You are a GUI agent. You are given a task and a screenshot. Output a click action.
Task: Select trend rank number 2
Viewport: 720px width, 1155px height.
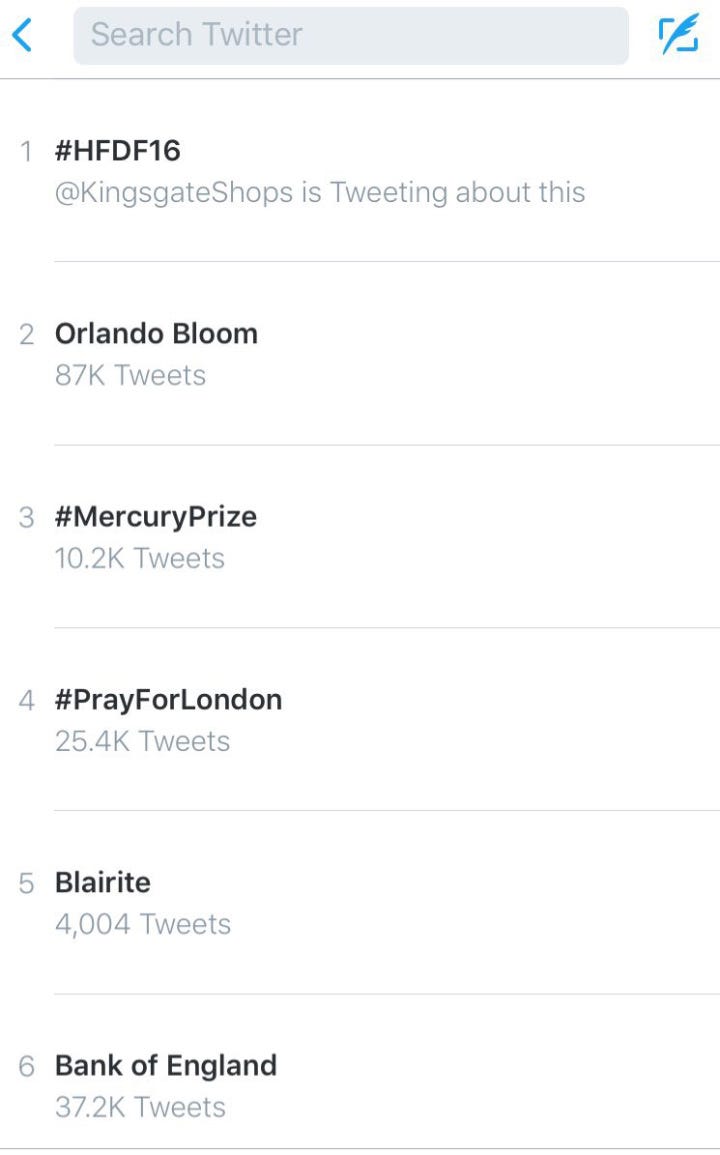point(27,335)
